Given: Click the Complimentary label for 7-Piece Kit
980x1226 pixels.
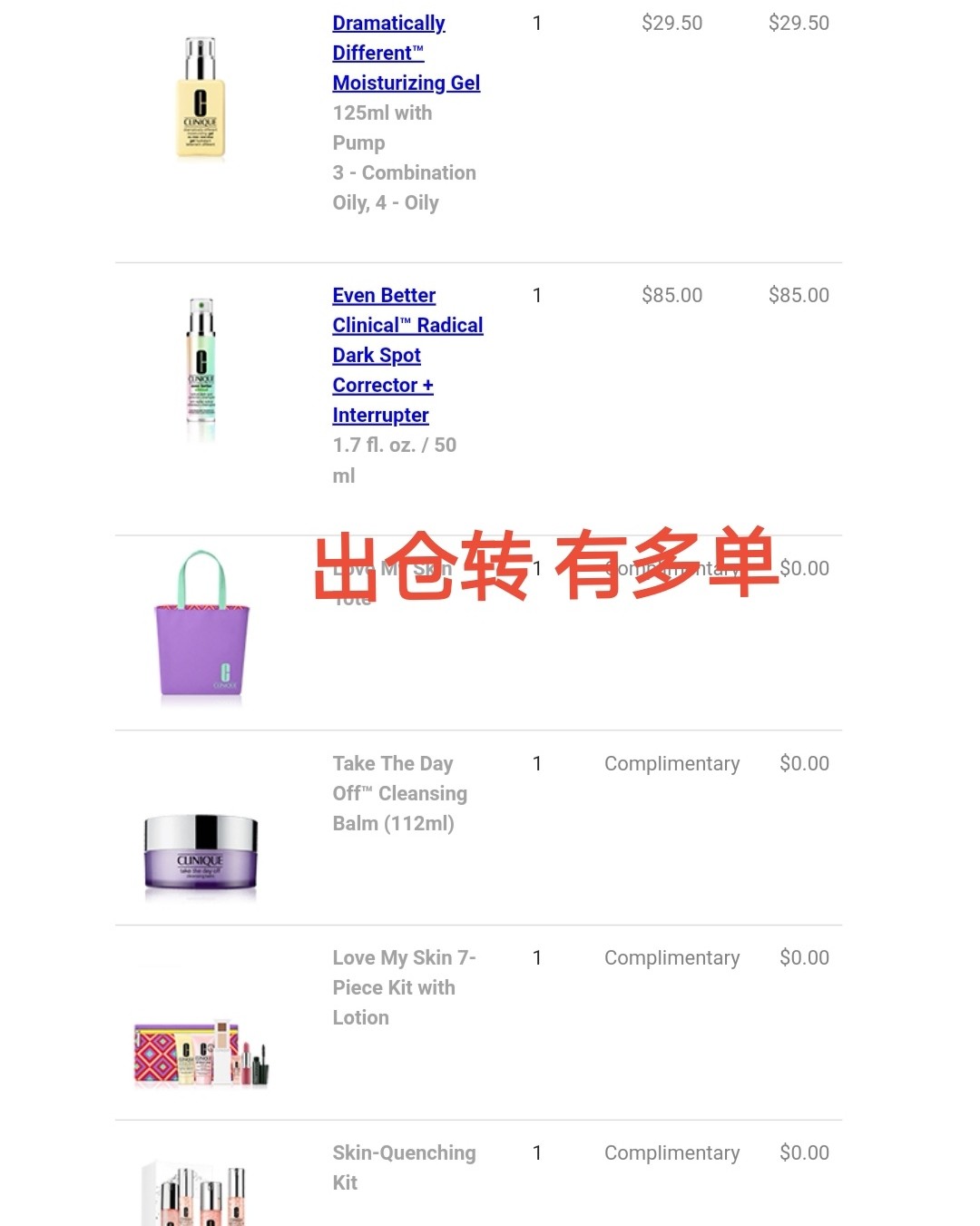Looking at the screenshot, I should (671, 957).
